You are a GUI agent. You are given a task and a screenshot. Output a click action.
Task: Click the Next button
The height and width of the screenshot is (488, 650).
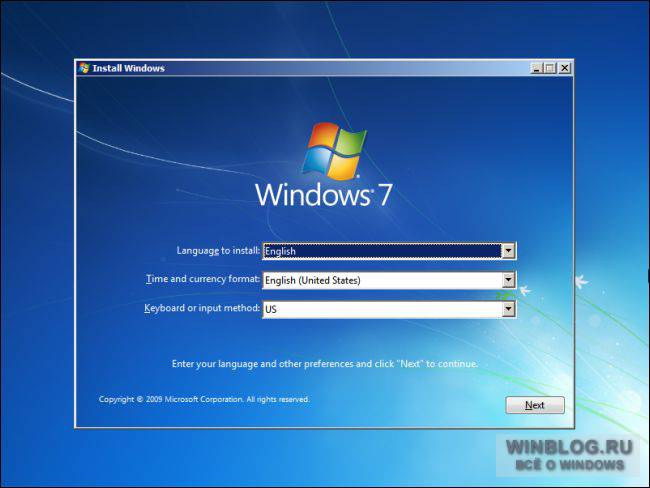pos(535,405)
